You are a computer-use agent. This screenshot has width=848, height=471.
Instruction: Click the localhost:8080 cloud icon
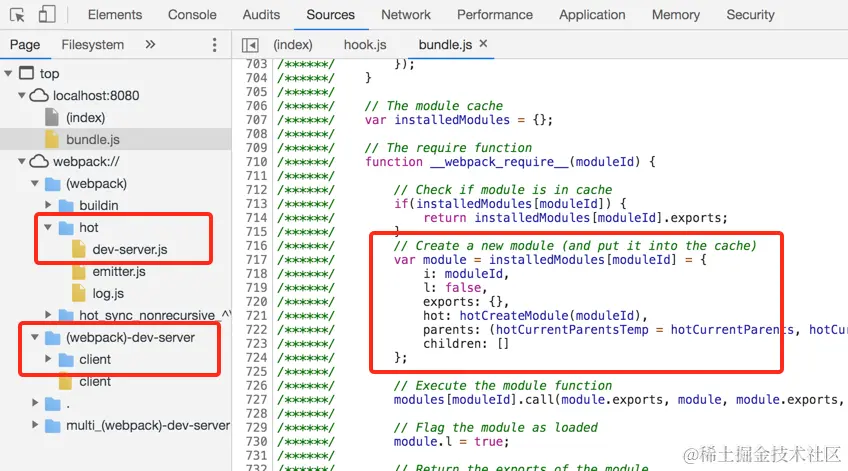coord(39,96)
